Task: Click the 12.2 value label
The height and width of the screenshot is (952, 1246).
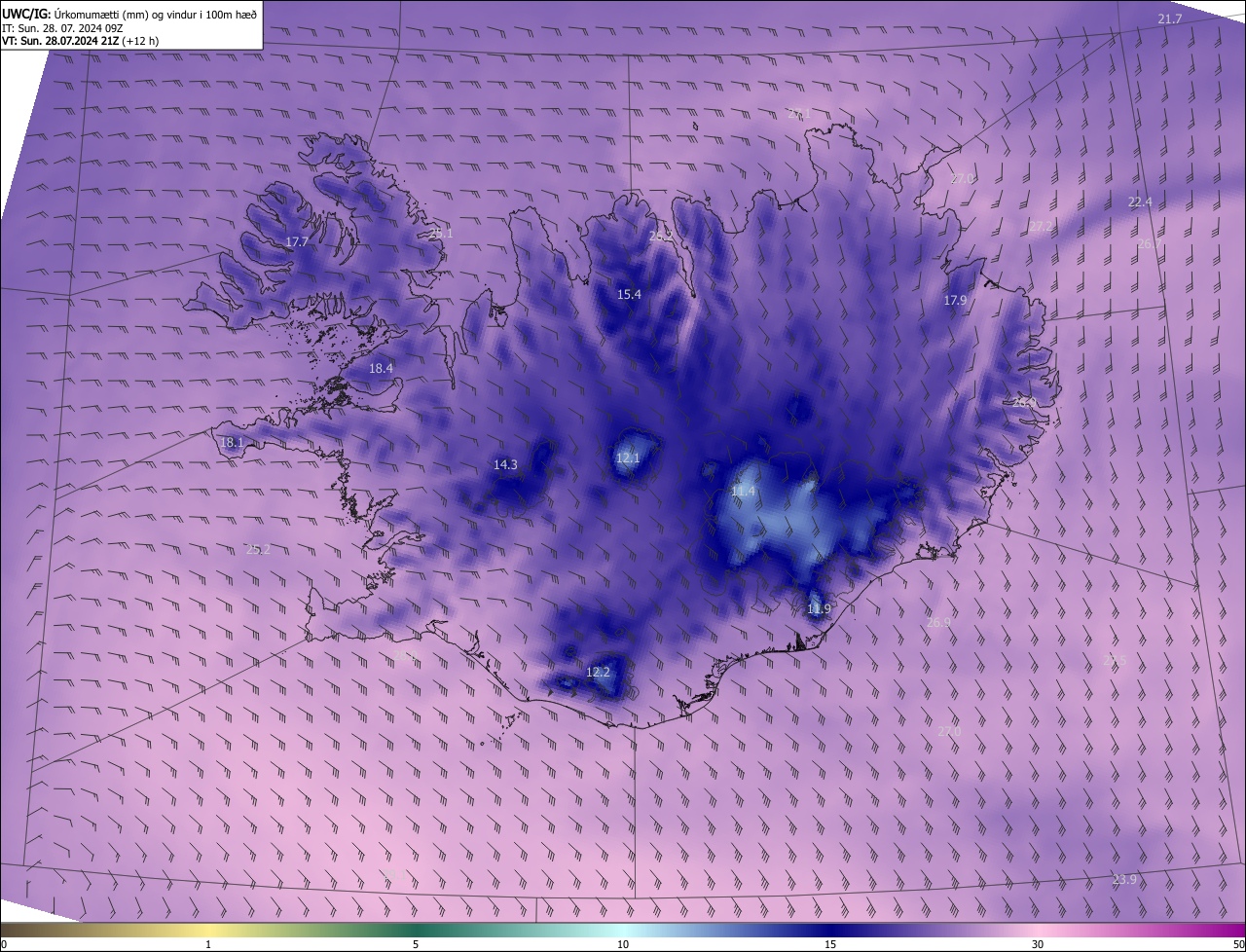Action: [x=598, y=672]
